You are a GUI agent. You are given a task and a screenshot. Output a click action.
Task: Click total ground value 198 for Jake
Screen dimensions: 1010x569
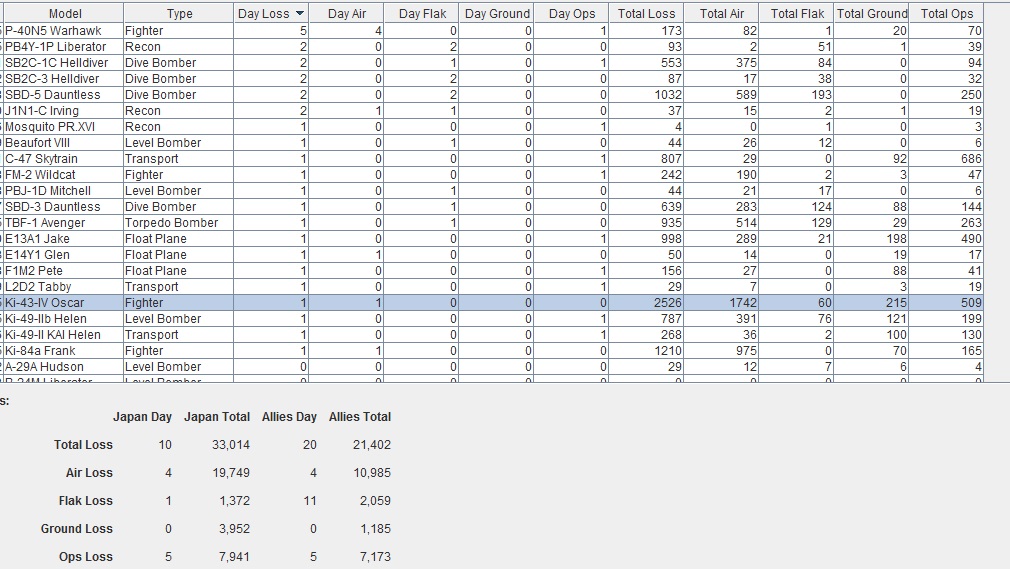872,238
